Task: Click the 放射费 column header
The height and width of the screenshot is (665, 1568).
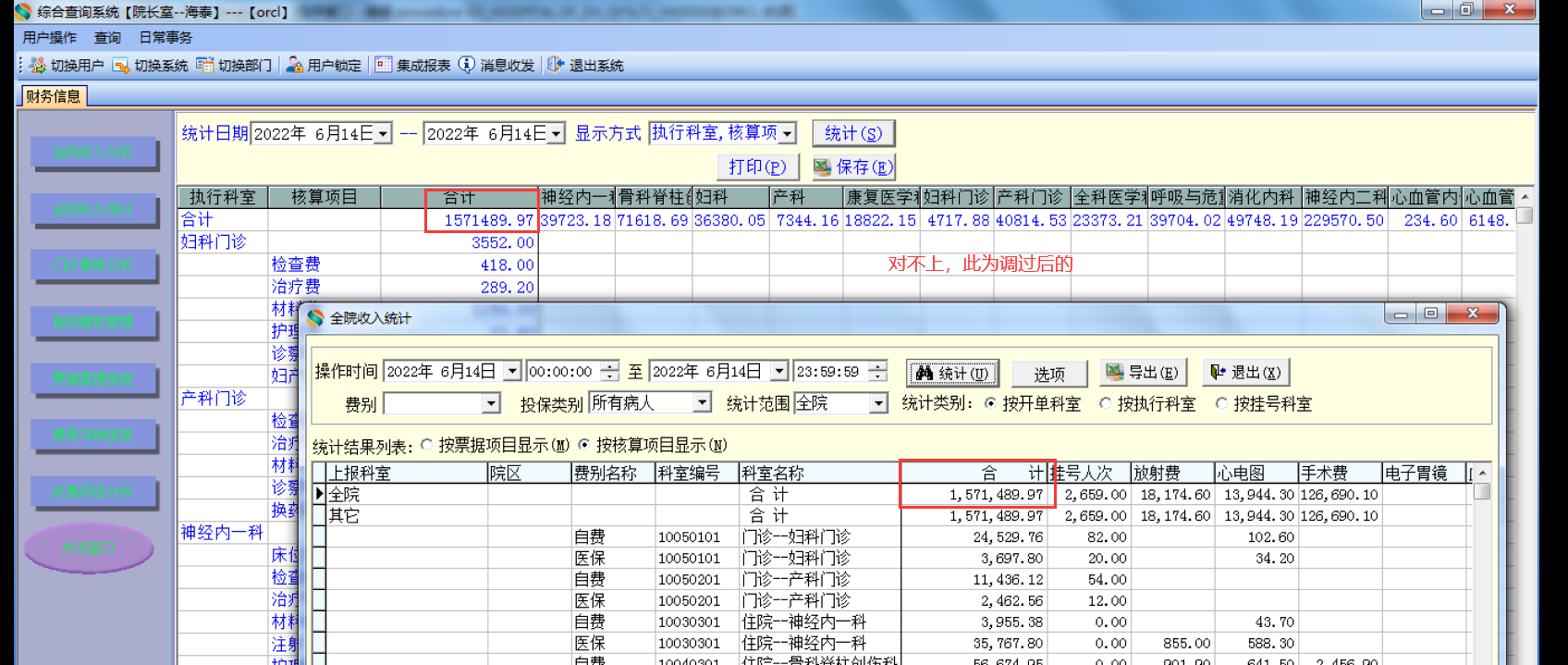Action: click(x=1172, y=473)
